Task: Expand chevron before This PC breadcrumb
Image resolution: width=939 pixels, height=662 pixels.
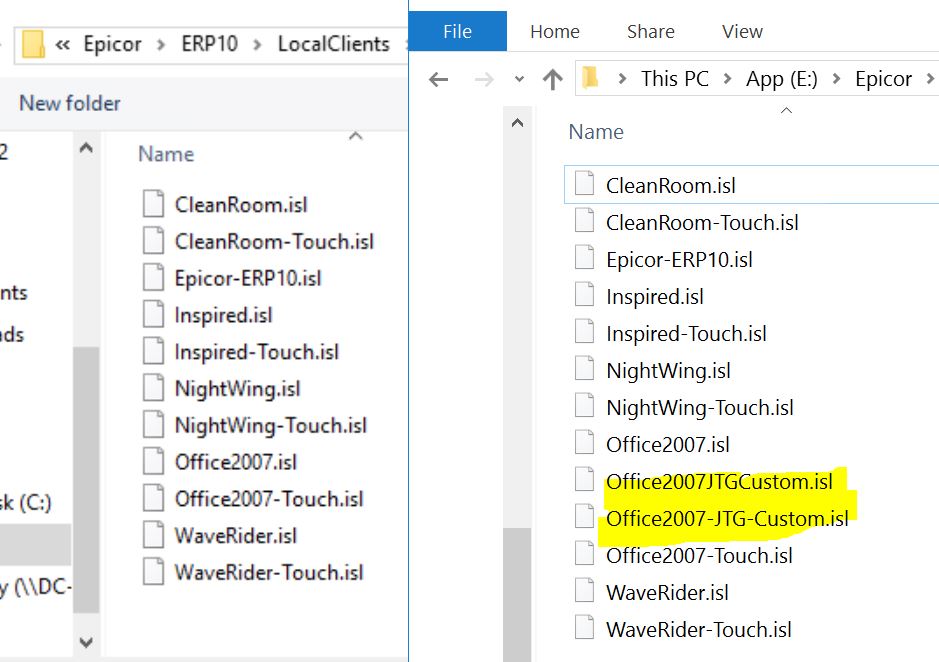Action: tap(622, 78)
